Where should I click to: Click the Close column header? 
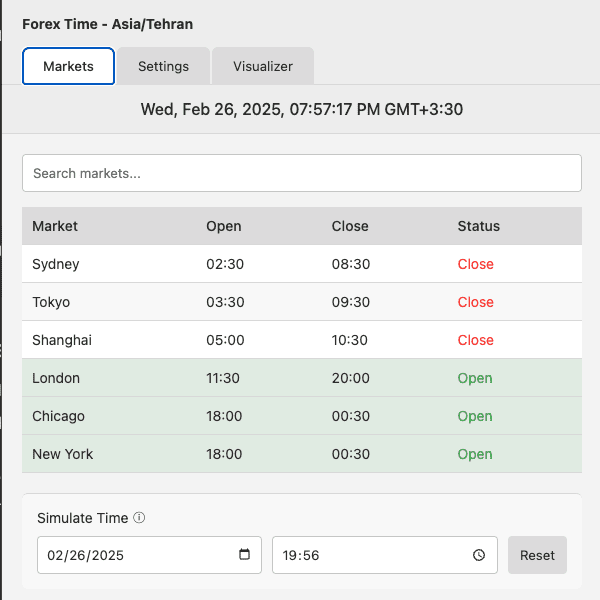[350, 226]
